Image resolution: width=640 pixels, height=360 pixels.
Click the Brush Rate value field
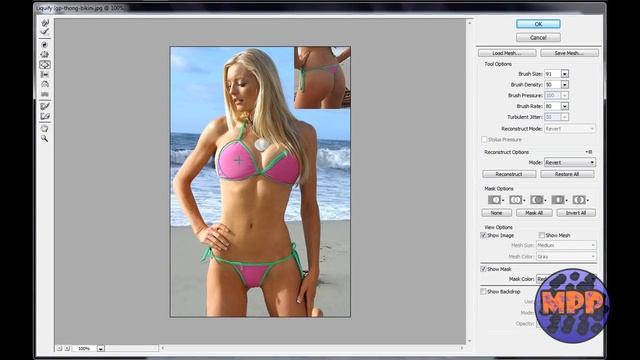click(552, 106)
